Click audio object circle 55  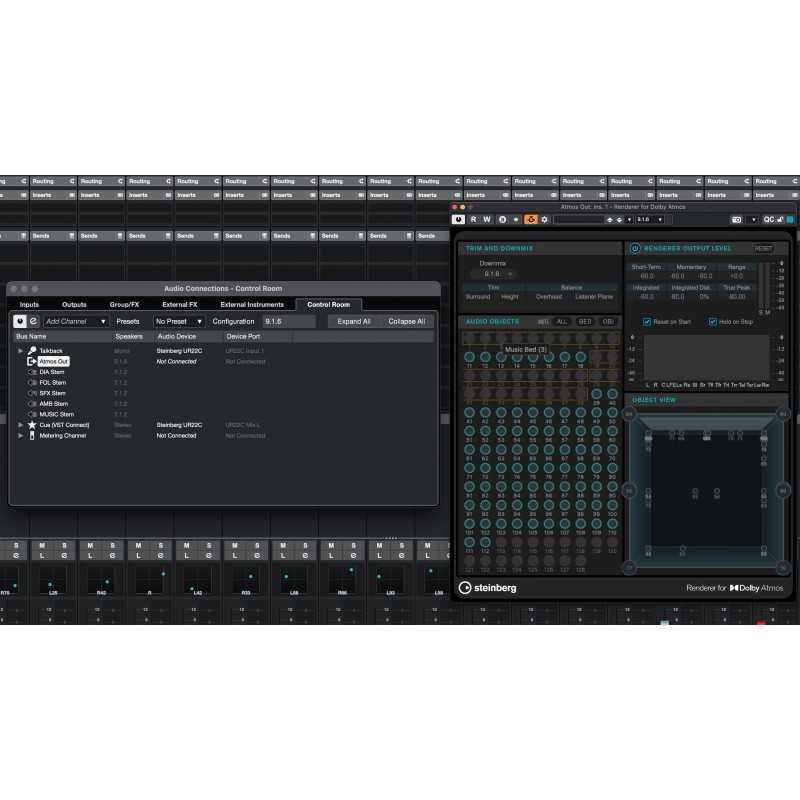(533, 431)
